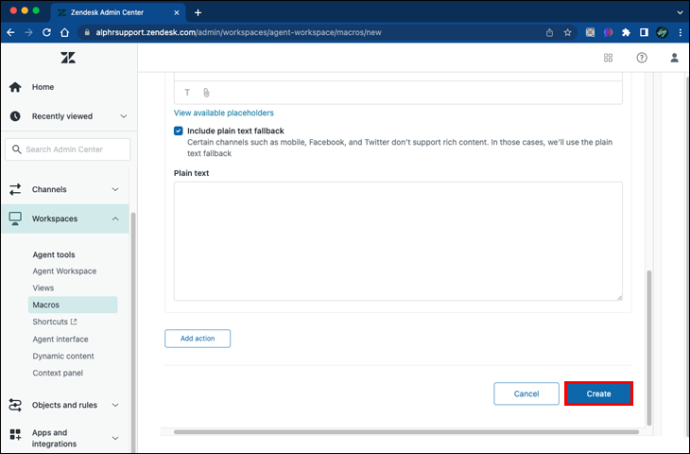Click the Home label in the sidebar
Viewport: 690px width, 454px height.
43,87
